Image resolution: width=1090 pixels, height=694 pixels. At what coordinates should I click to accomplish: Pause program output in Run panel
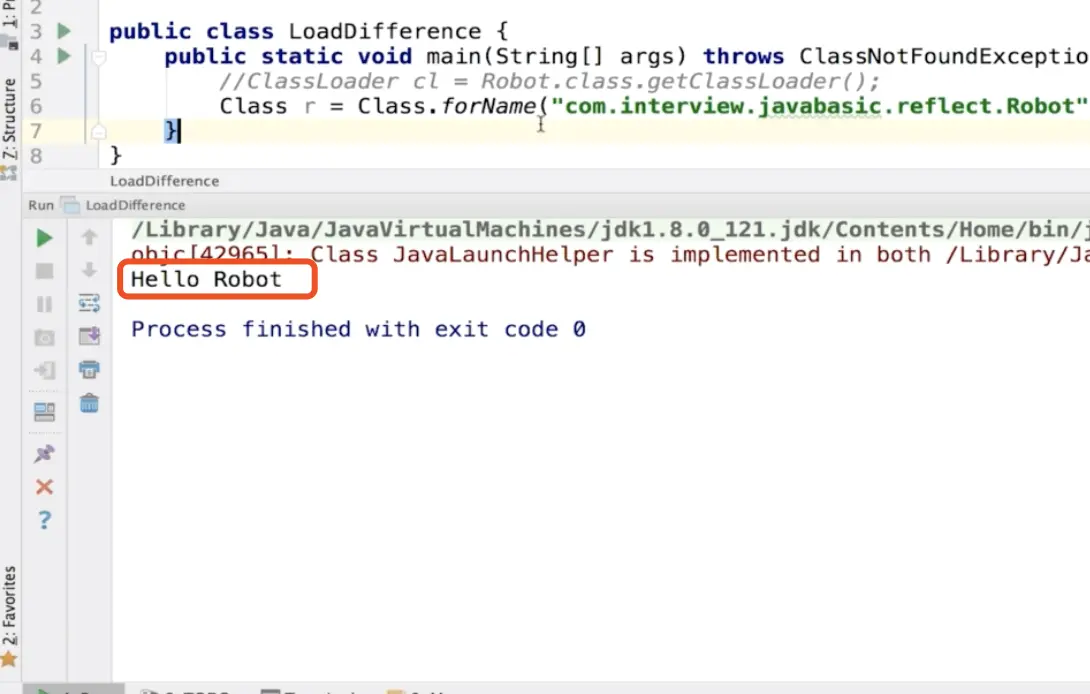(x=44, y=304)
